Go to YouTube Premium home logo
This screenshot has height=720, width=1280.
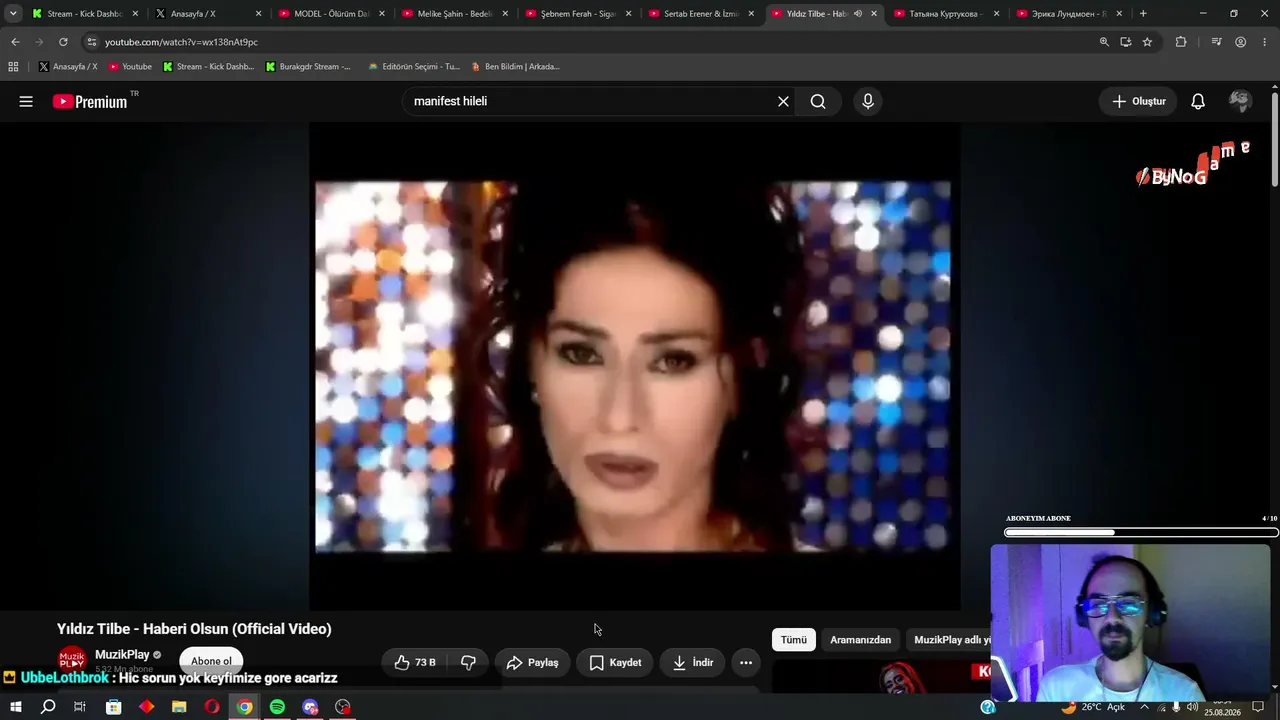[x=90, y=101]
